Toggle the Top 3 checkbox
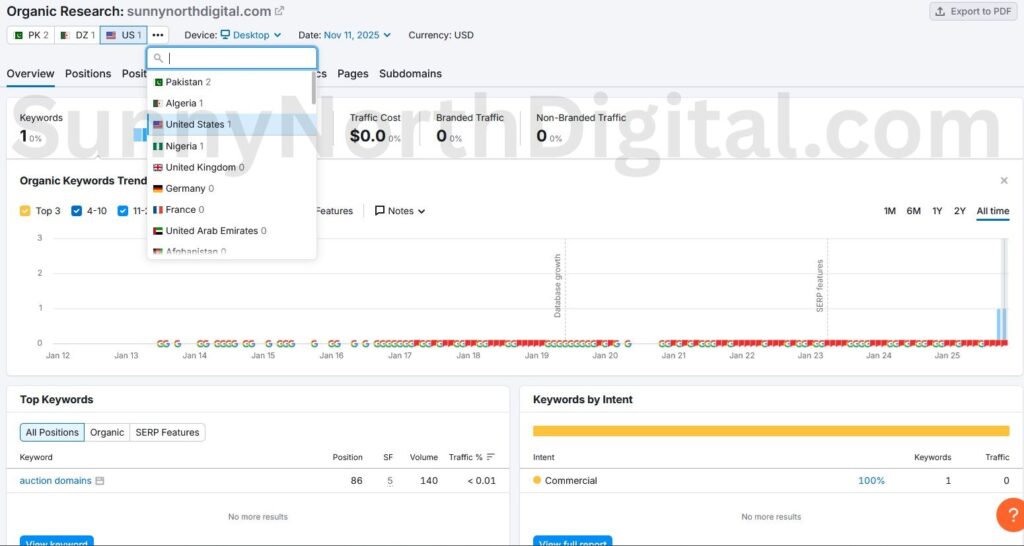This screenshot has width=1024, height=546. pos(25,211)
